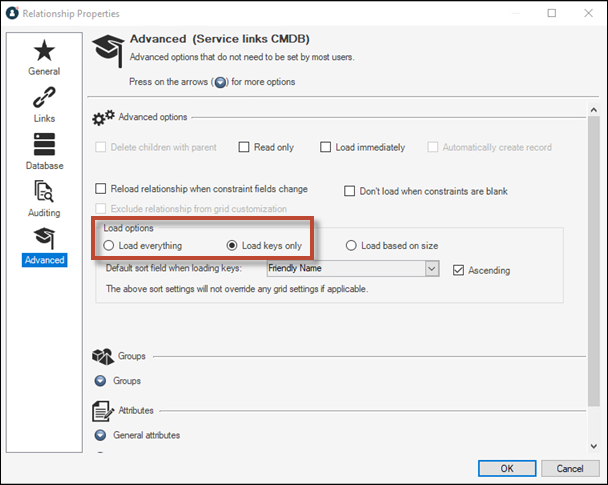The image size is (608, 485).
Task: Open the Links chain icon
Action: click(44, 98)
